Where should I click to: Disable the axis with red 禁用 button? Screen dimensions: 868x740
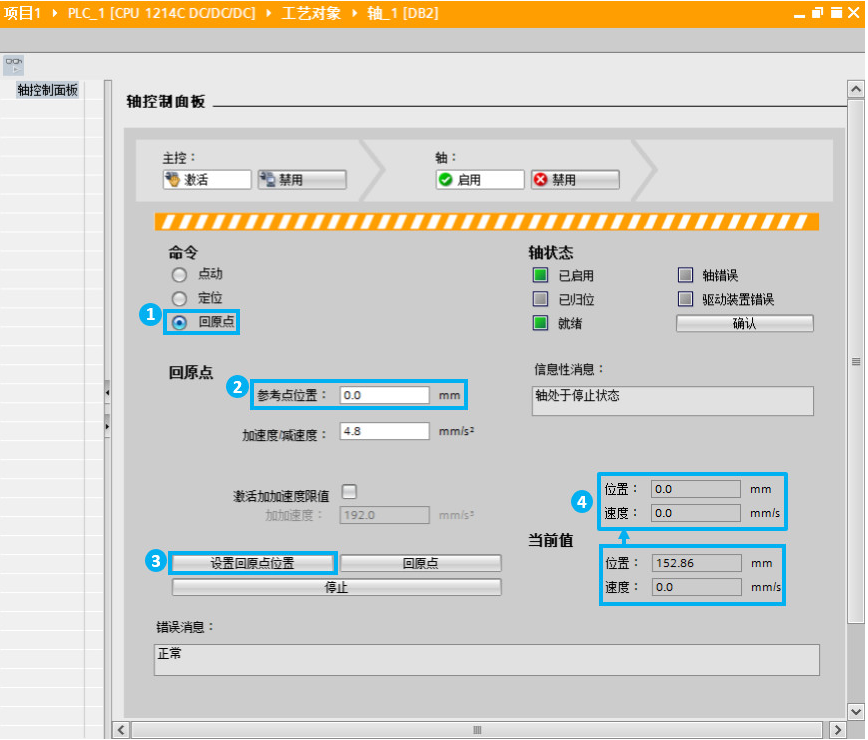575,180
